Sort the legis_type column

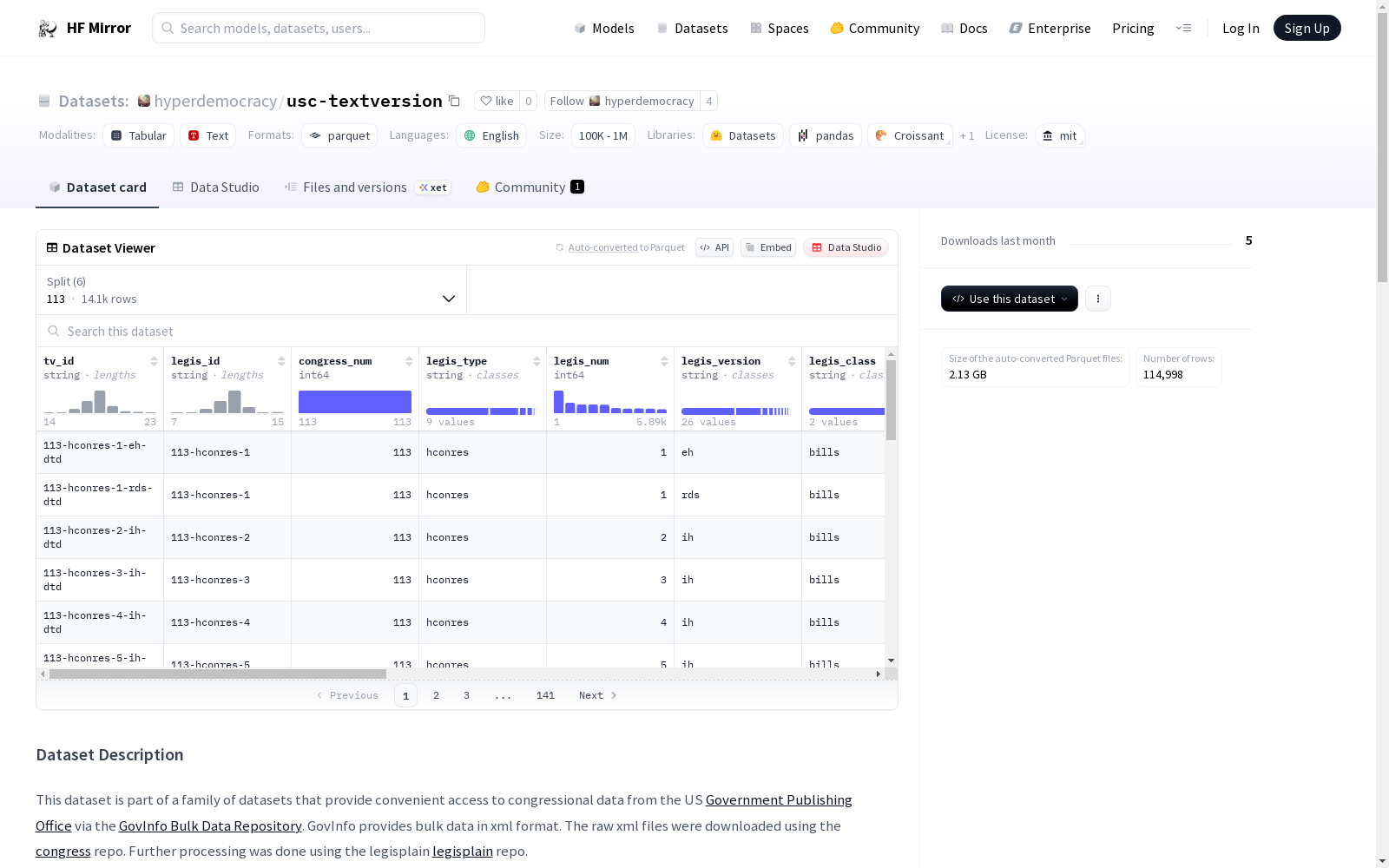(537, 361)
